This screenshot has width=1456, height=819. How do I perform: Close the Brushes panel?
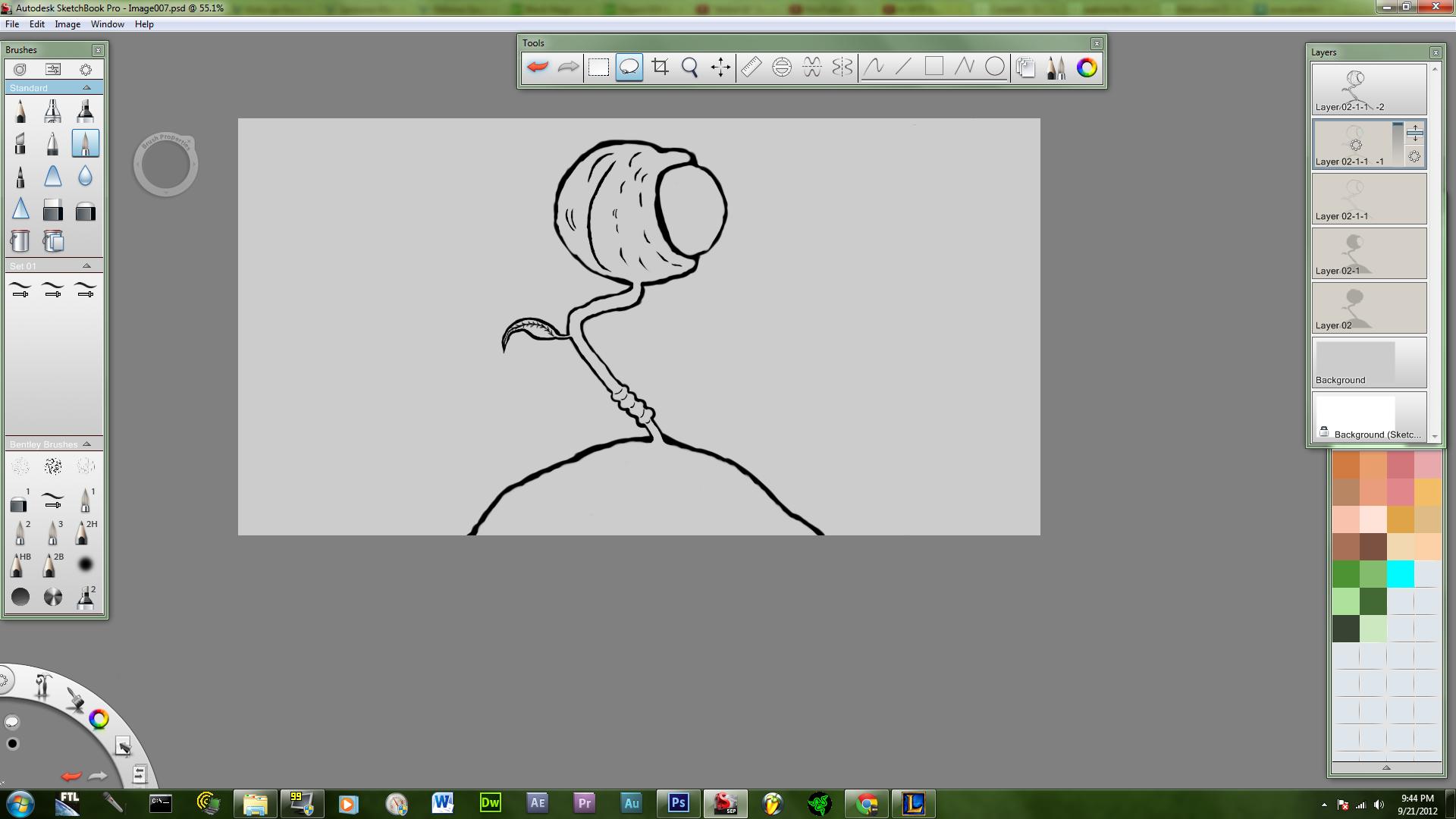(98, 50)
